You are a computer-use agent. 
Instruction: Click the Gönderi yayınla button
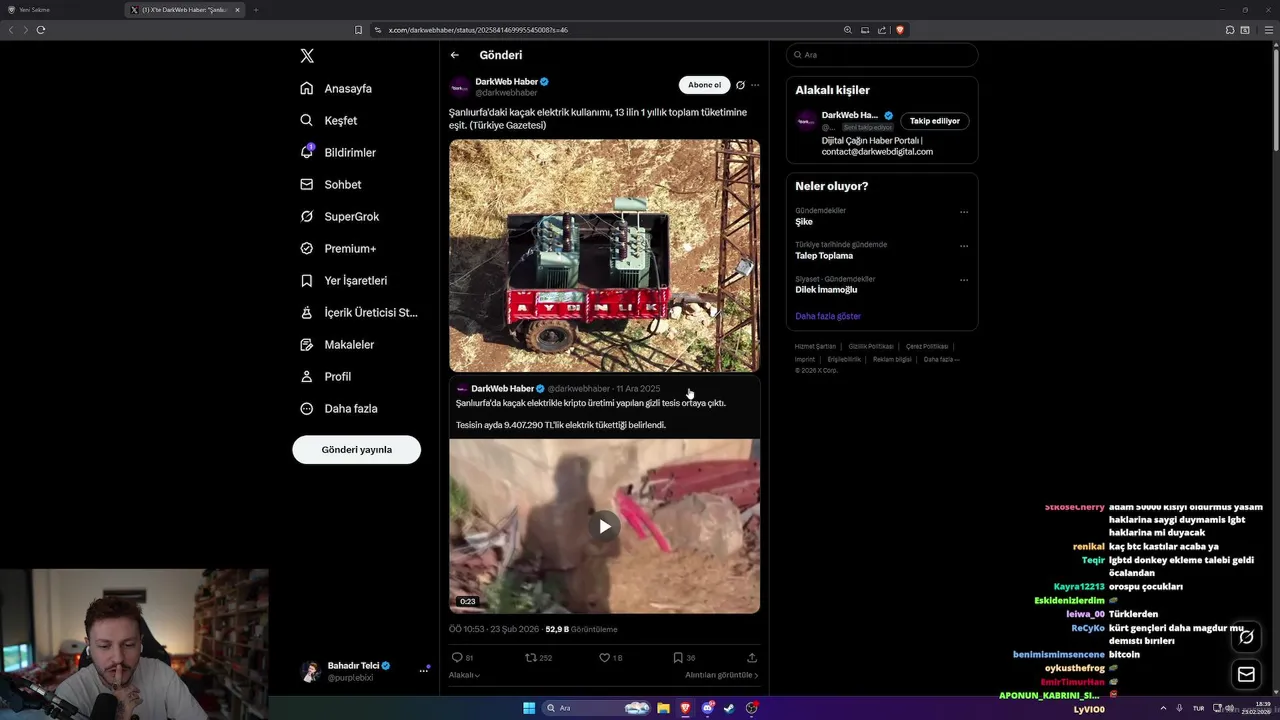356,449
